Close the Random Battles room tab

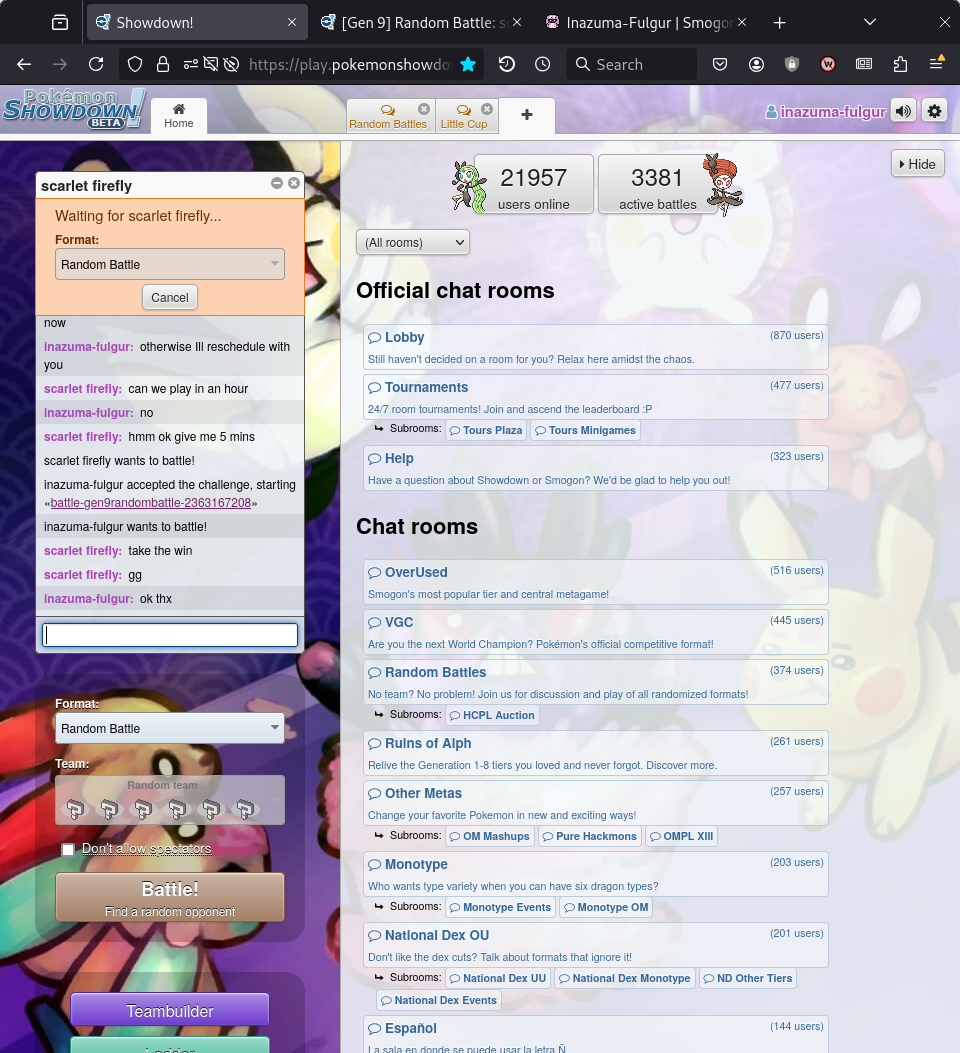click(424, 109)
